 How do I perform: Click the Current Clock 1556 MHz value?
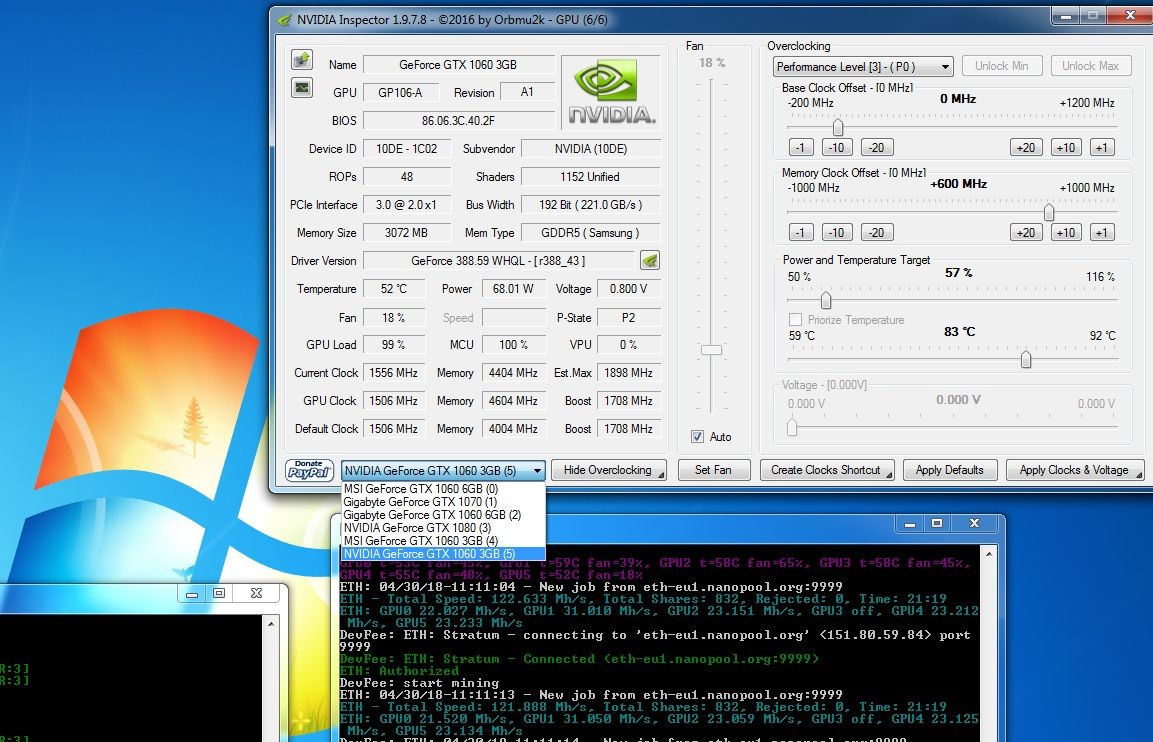click(393, 373)
